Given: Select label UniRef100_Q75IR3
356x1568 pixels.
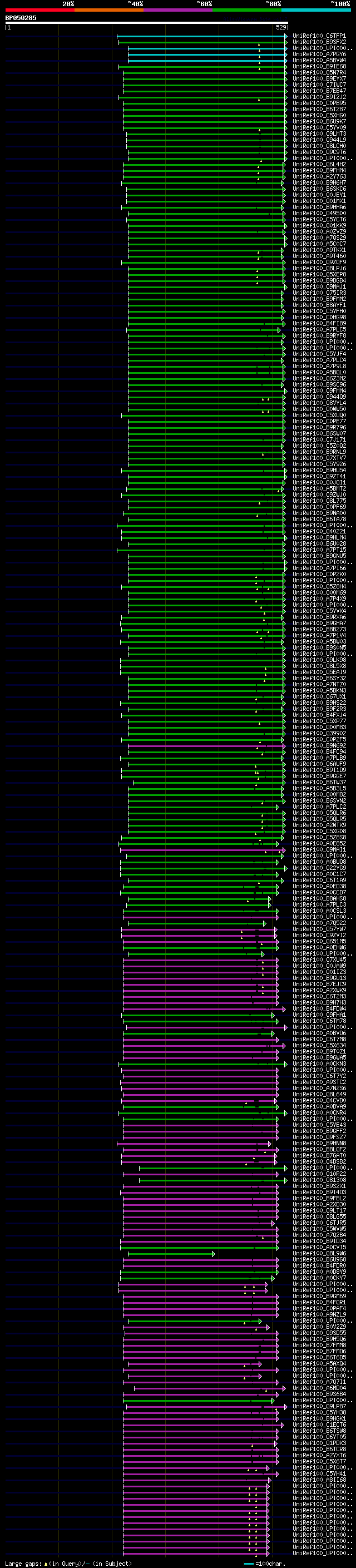Looking at the screenshot, I should (319, 293).
